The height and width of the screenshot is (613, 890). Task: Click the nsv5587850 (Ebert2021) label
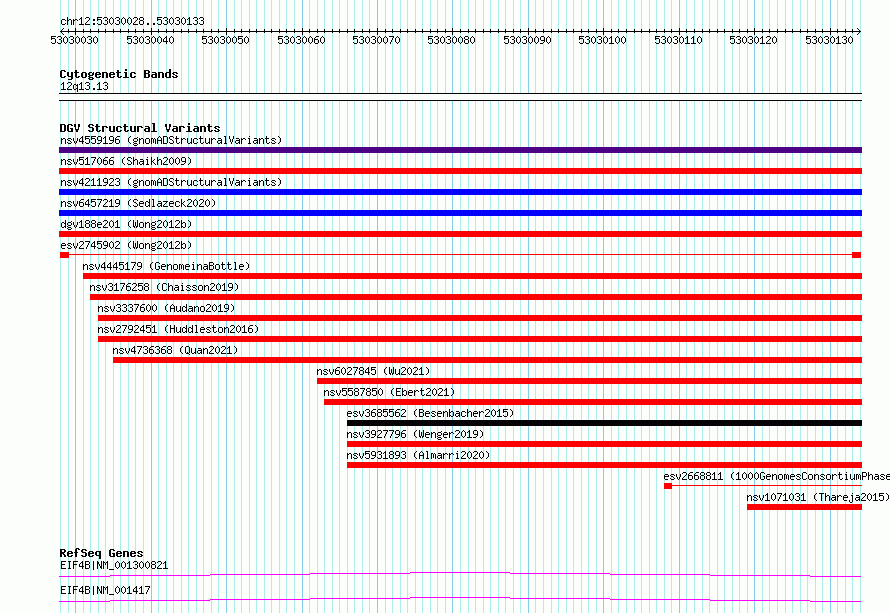coord(389,392)
